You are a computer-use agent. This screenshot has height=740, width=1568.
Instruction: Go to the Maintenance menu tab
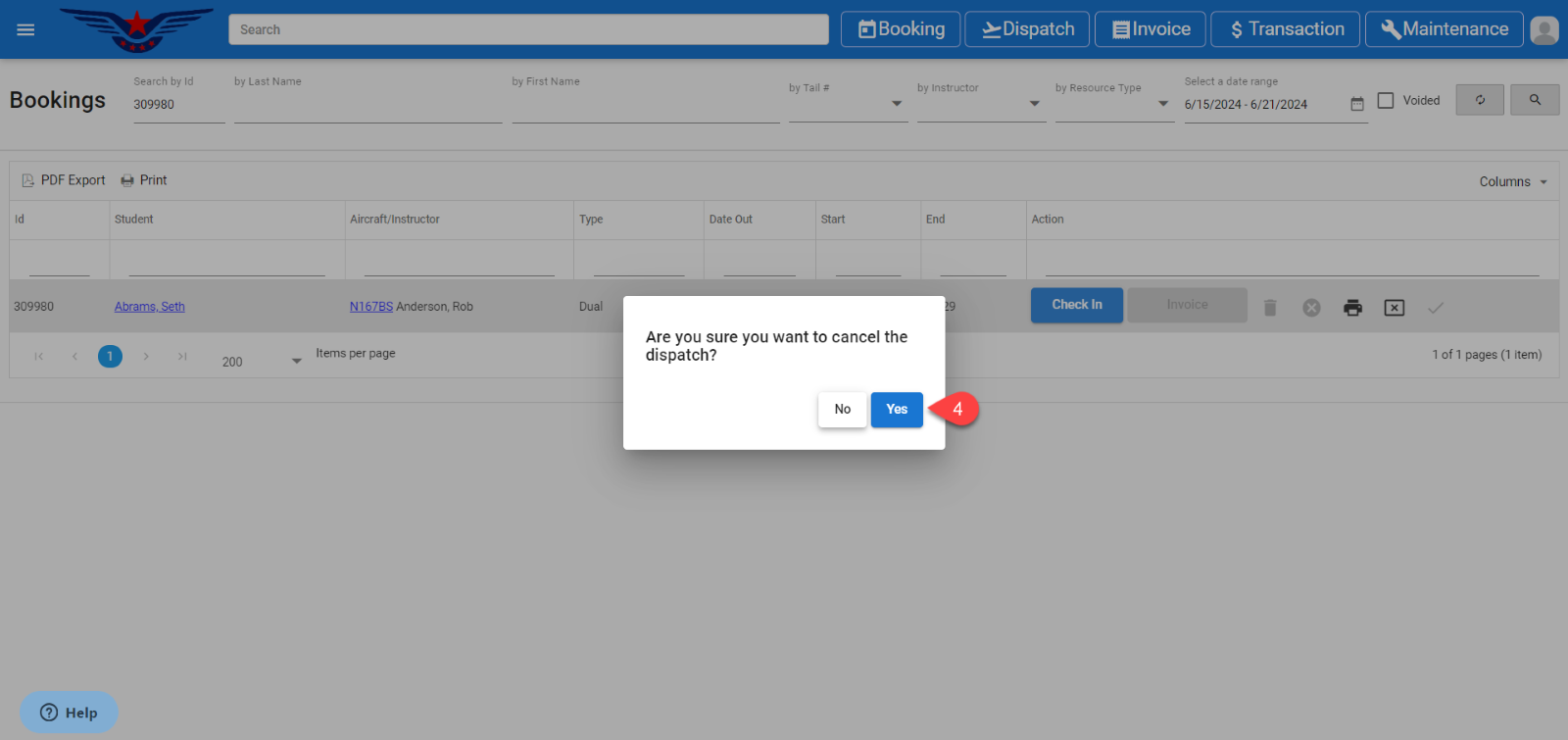1444,29
